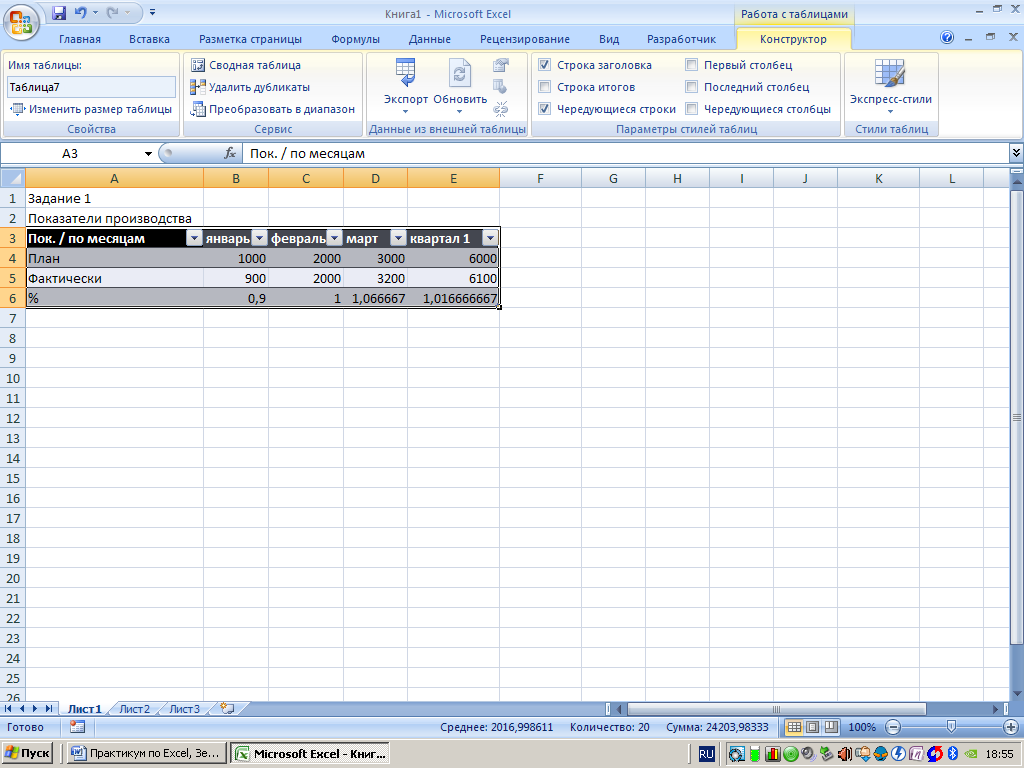This screenshot has height=768, width=1024.
Task: Click the insert function fx icon
Action: pos(230,153)
